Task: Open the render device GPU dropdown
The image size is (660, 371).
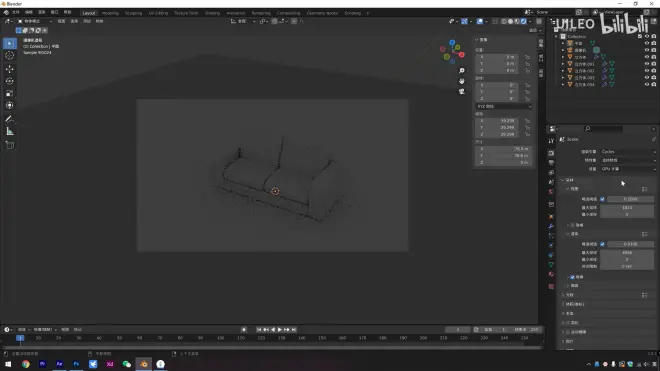Action: click(x=628, y=169)
